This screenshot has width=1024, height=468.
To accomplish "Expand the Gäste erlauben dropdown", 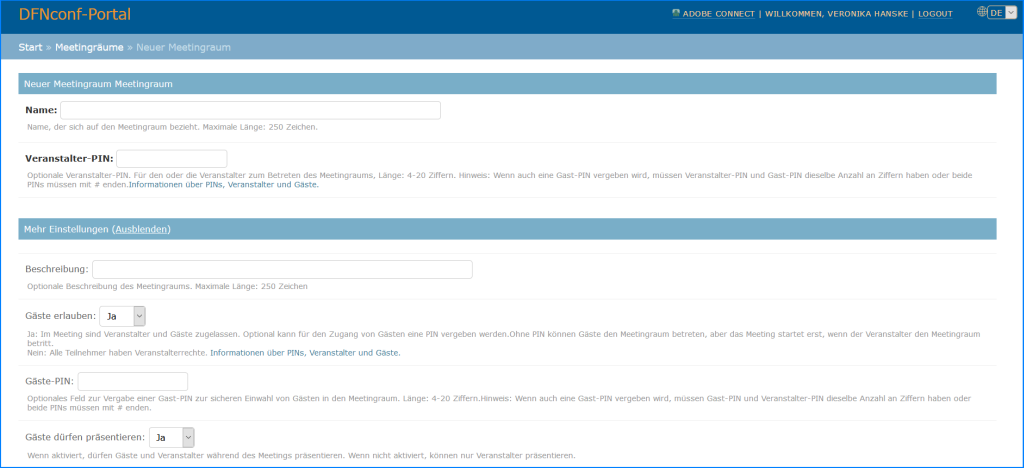I will pyautogui.click(x=123, y=316).
